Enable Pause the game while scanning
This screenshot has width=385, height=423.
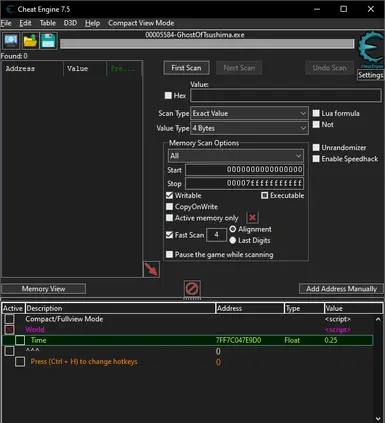point(169,255)
